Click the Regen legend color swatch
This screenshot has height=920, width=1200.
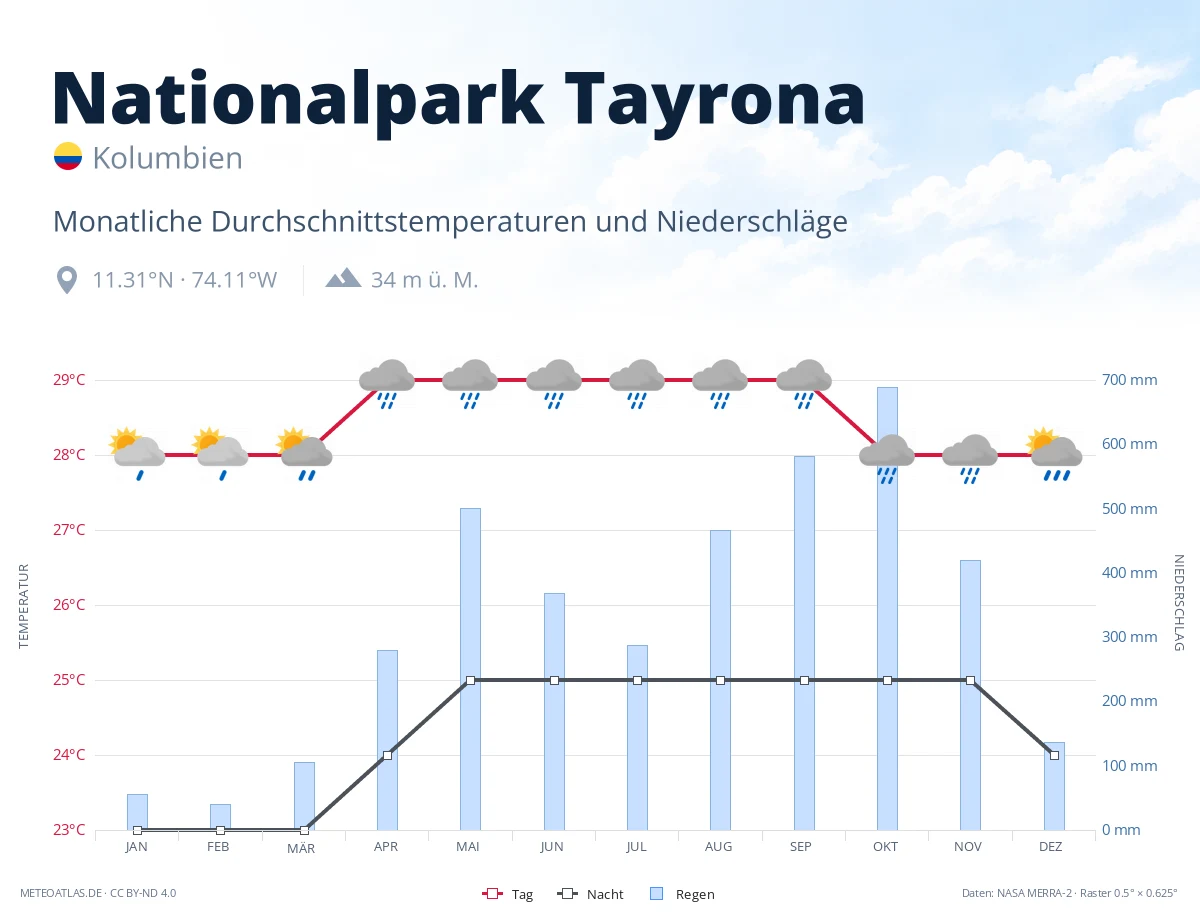pos(656,894)
